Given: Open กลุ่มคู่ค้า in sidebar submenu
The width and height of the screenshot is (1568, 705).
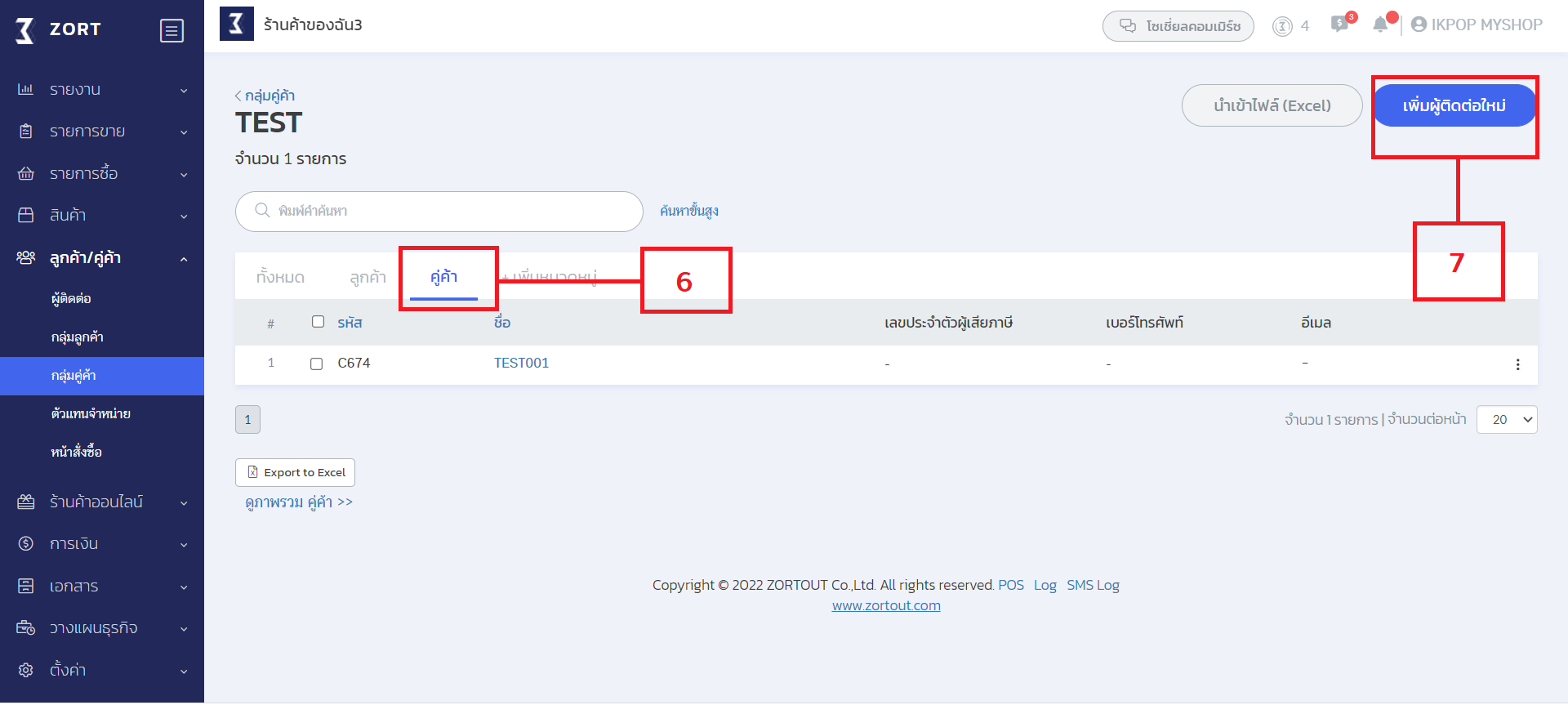Looking at the screenshot, I should (102, 376).
